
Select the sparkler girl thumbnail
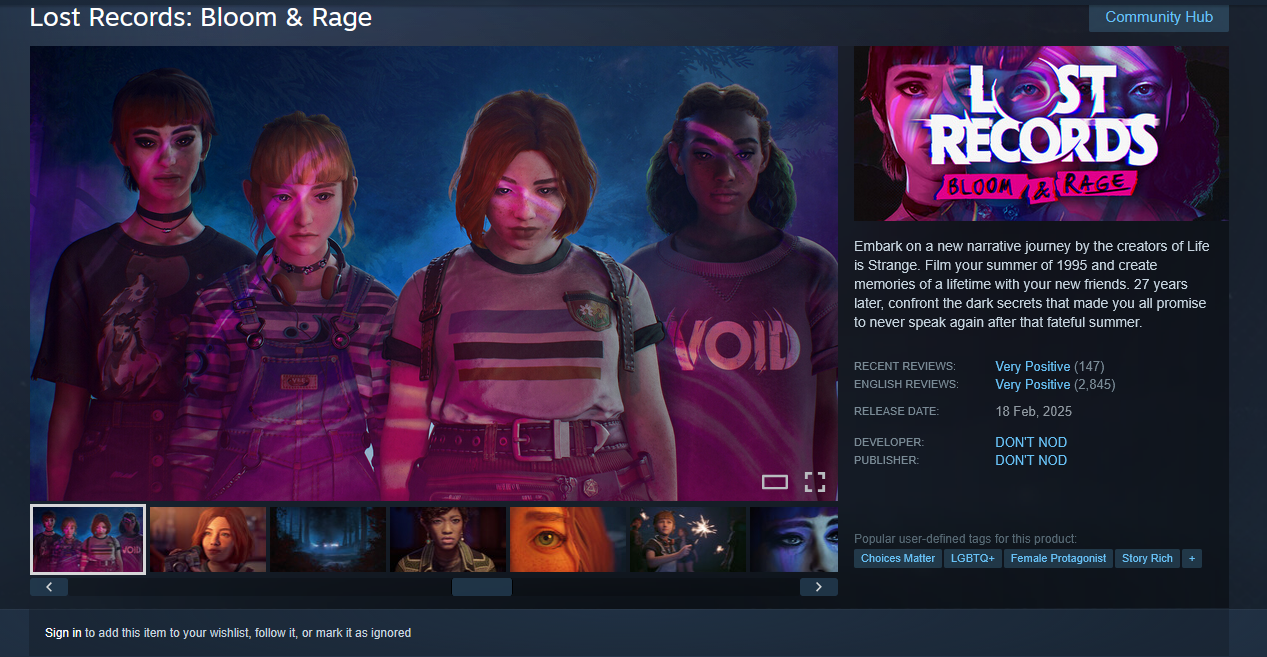(688, 539)
